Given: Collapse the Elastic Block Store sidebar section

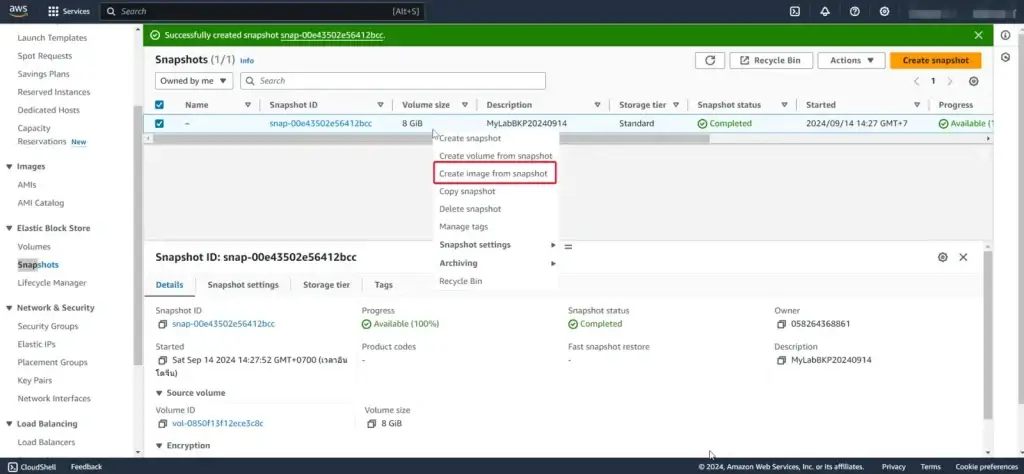Looking at the screenshot, I should (9, 229).
